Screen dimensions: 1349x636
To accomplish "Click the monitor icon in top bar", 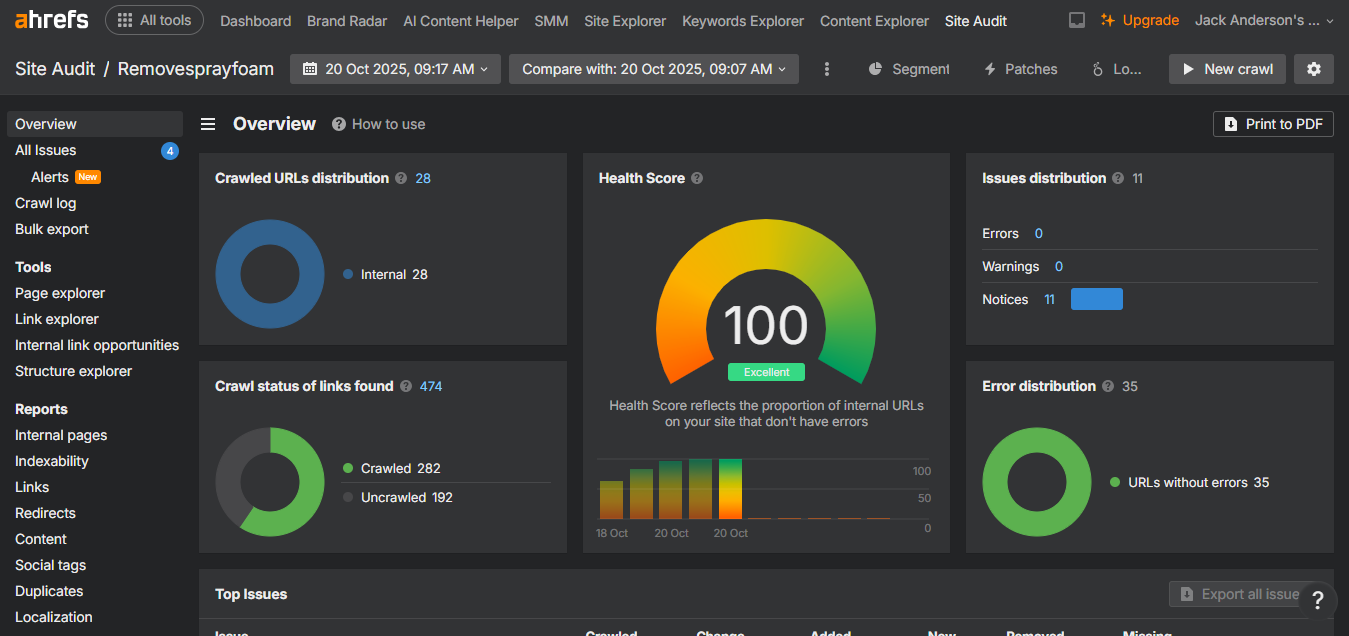I will pos(1077,20).
